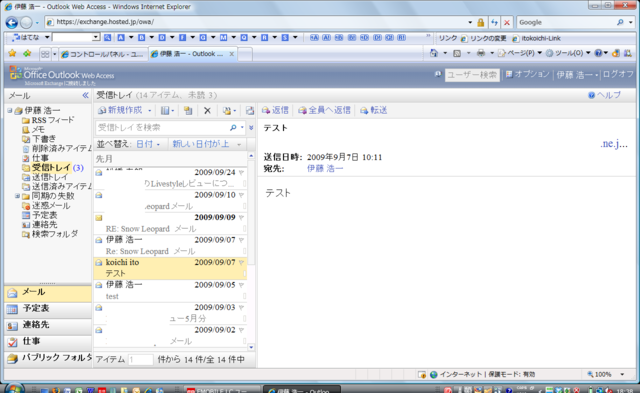Open the 送信済みアイテム folder
Viewport: 640px width, 393px height.
[57, 187]
